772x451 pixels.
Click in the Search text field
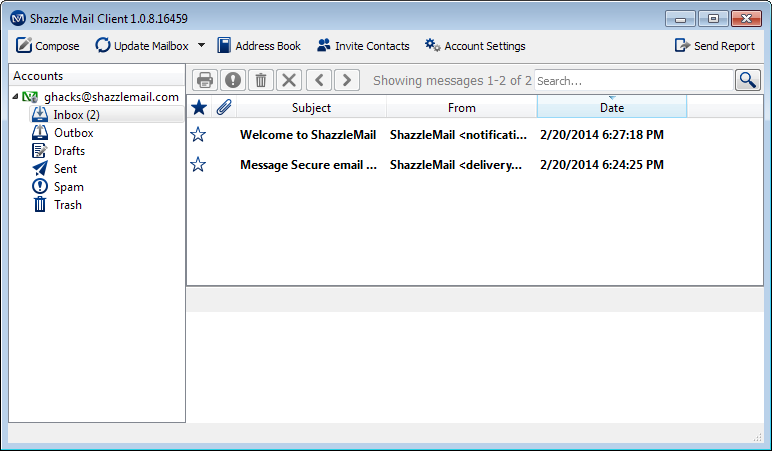pos(633,80)
